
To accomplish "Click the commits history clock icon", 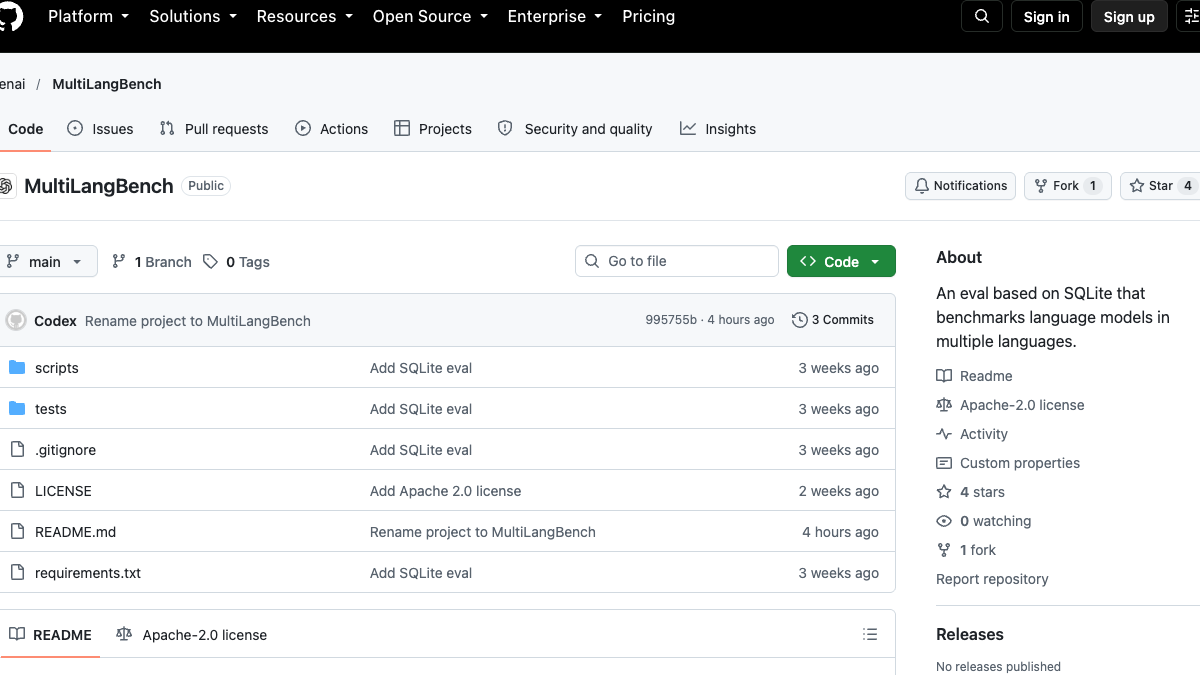I will pyautogui.click(x=799, y=320).
